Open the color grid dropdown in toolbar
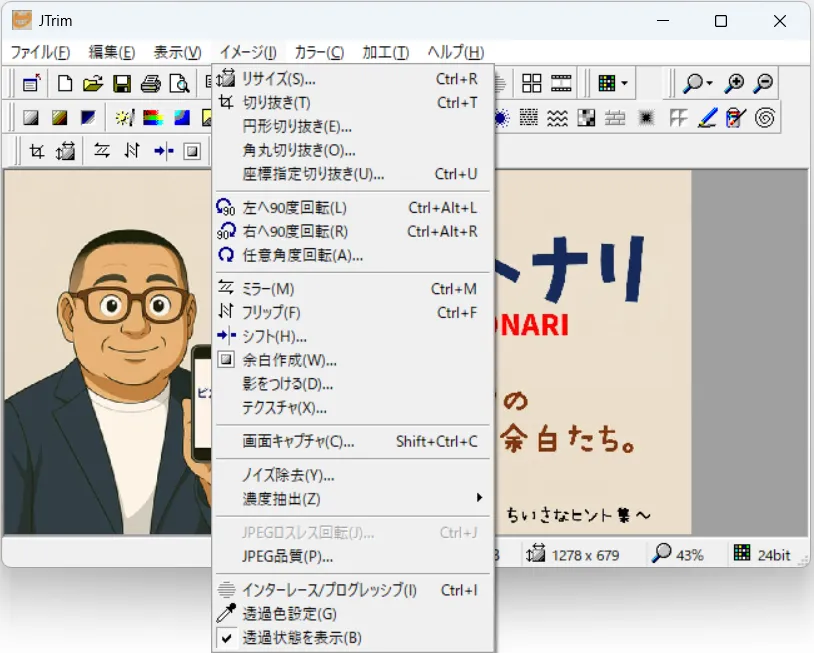The height and width of the screenshot is (653, 814). tap(624, 84)
